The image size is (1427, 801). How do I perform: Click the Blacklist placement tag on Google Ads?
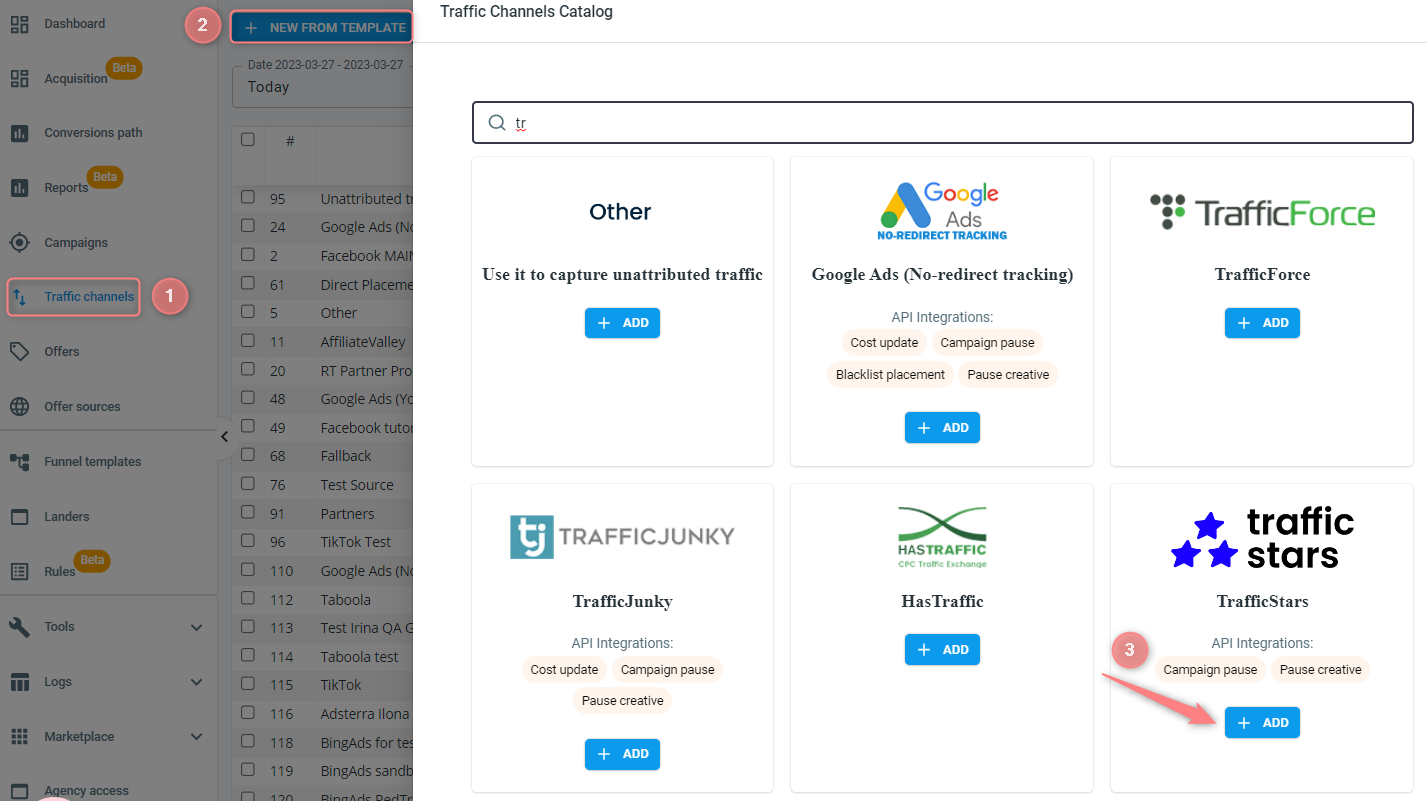pyautogui.click(x=890, y=374)
